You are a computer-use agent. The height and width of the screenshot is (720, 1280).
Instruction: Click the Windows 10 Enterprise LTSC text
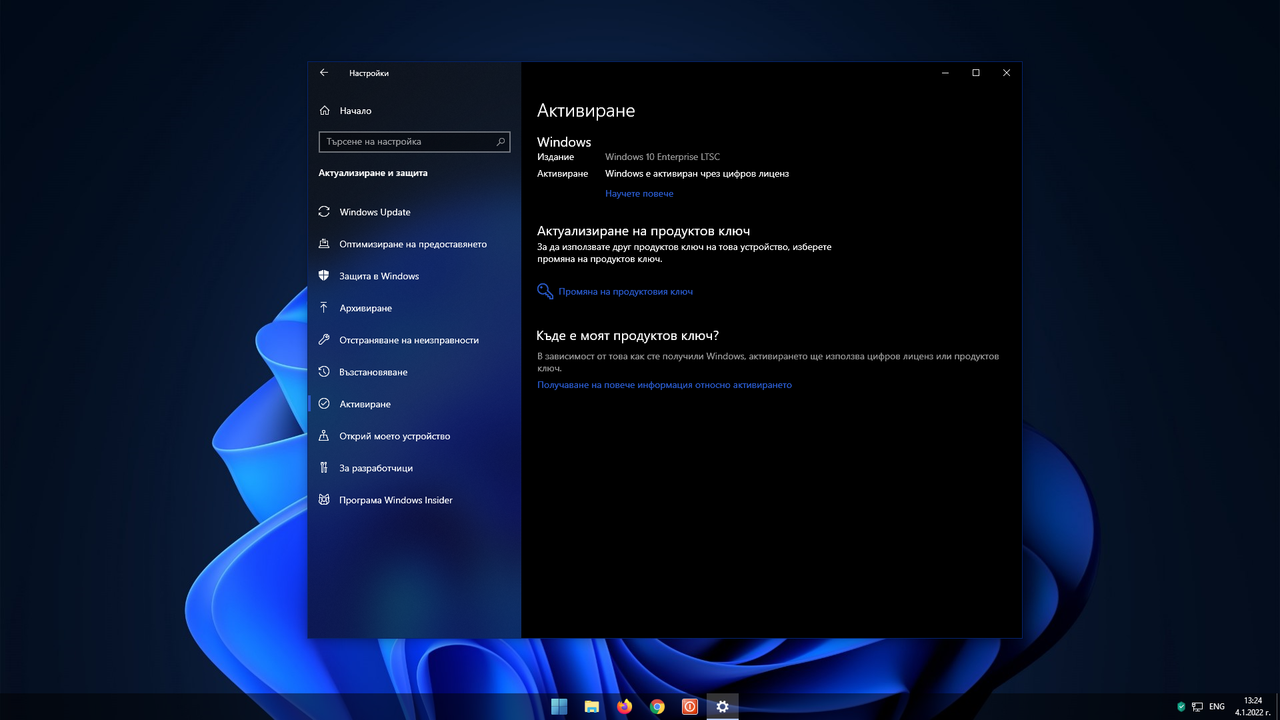pos(662,157)
